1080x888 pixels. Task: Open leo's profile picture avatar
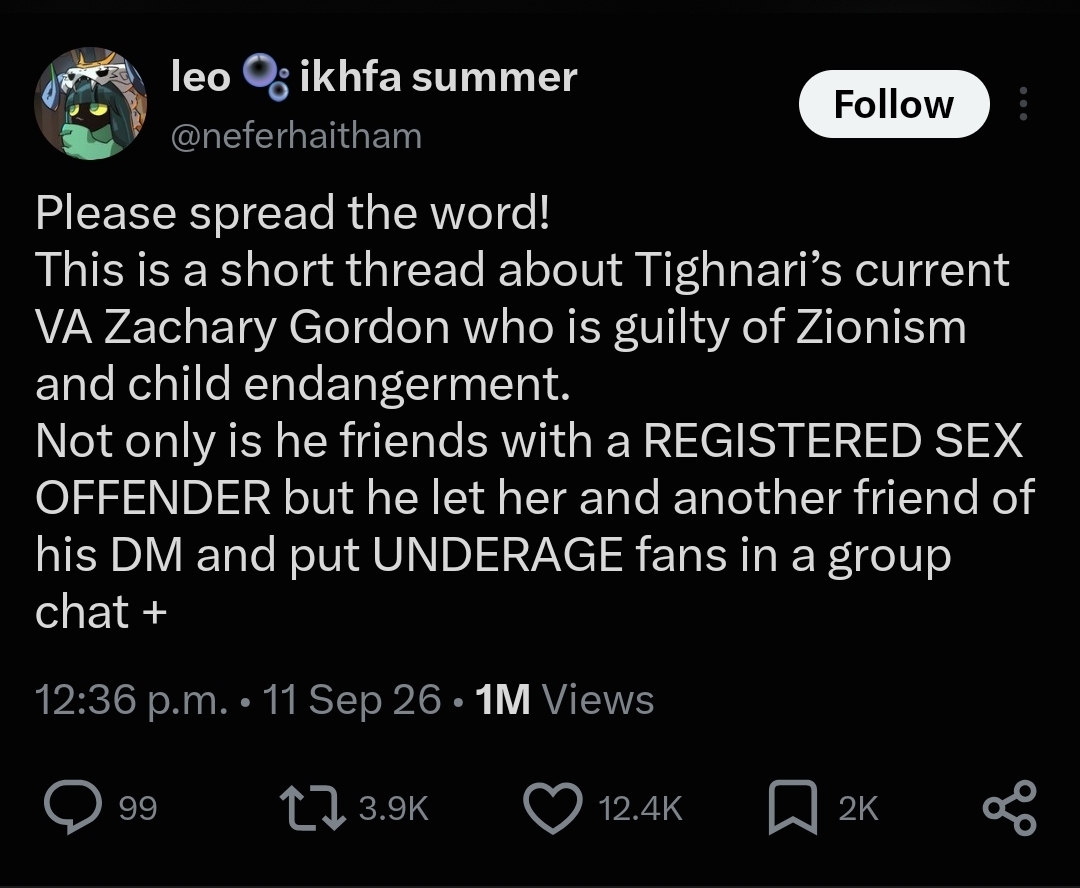(x=90, y=103)
